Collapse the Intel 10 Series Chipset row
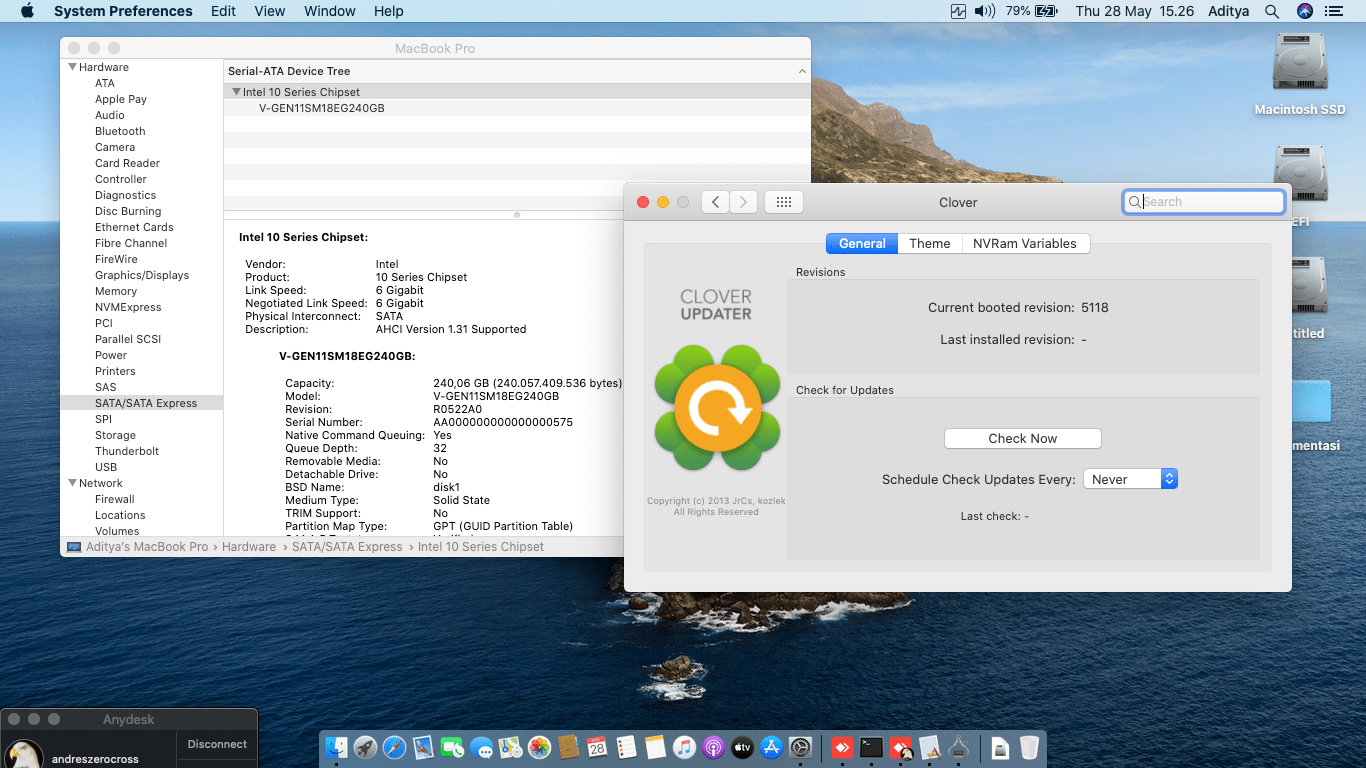This screenshot has height=768, width=1366. (236, 92)
